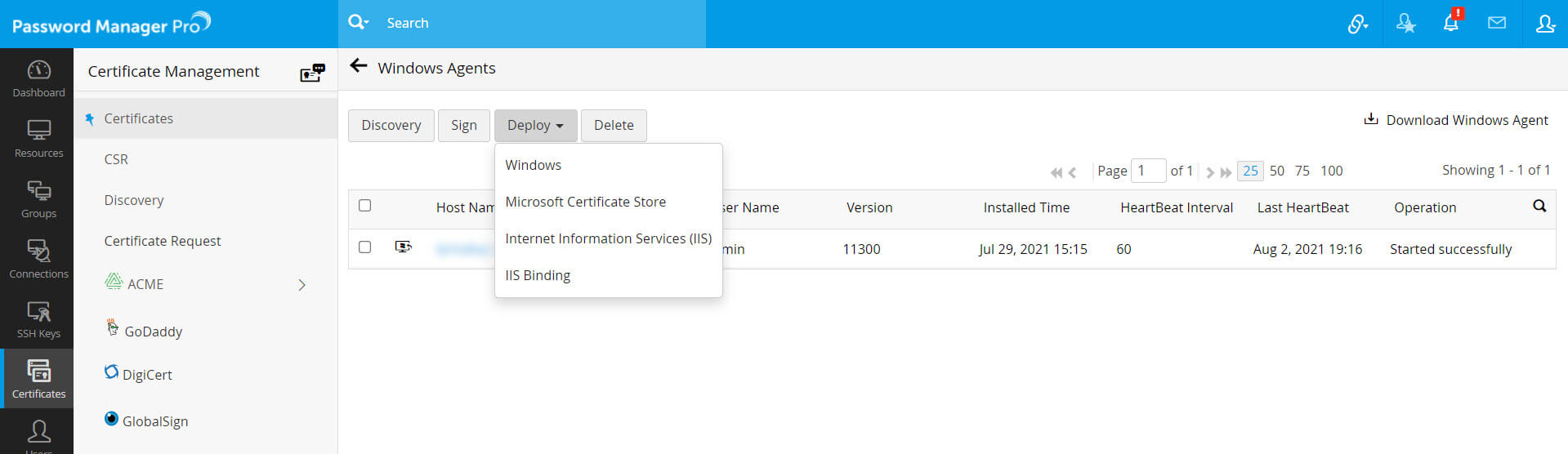Click the back arrow beside Windows Agents

pos(358,66)
